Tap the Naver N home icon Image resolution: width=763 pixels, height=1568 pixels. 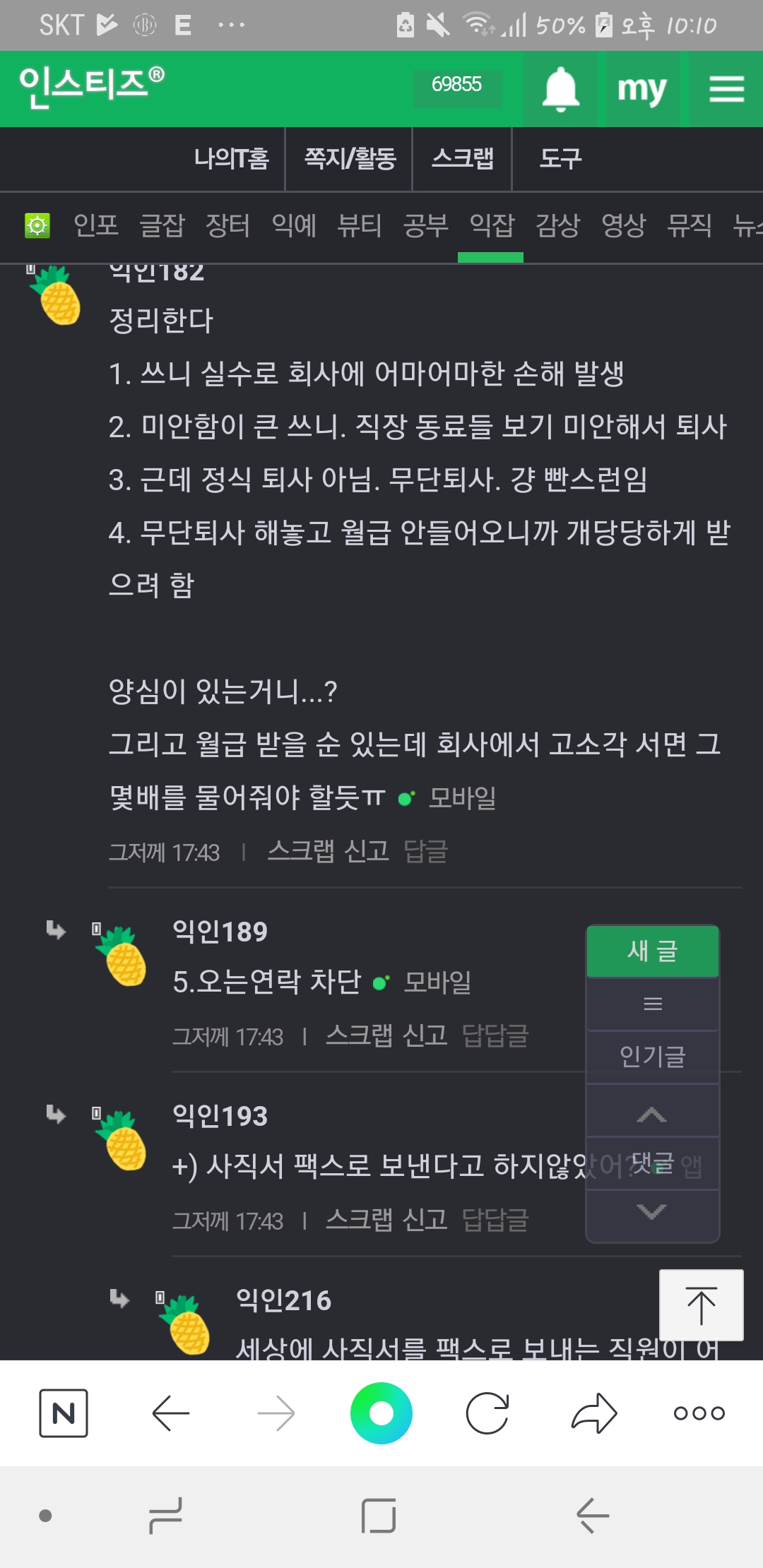(x=64, y=1413)
